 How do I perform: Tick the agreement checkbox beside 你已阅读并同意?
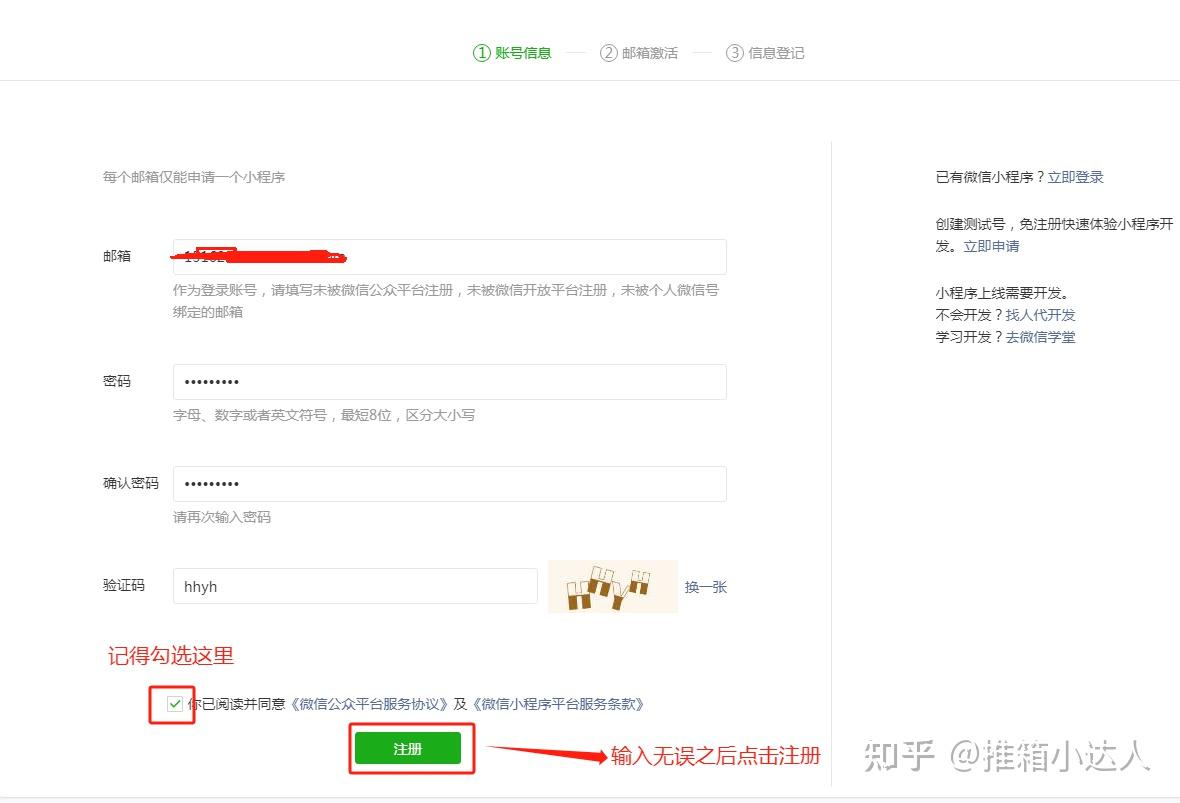[175, 704]
